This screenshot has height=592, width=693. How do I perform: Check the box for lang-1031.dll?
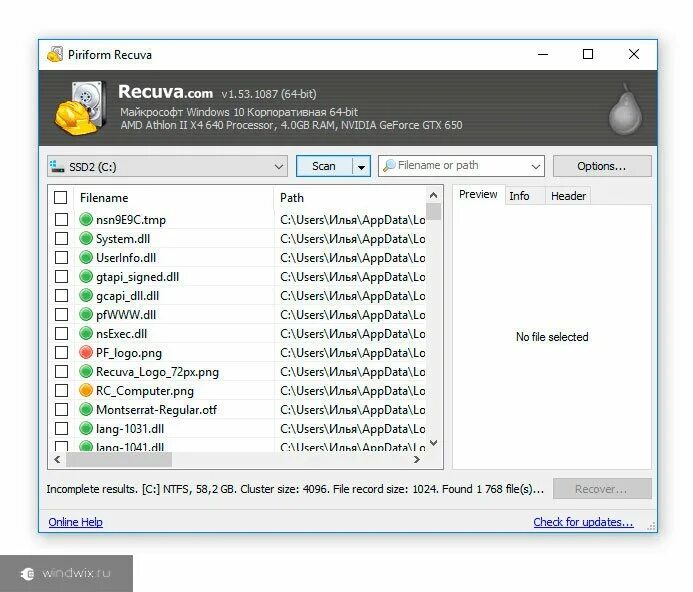click(x=61, y=428)
